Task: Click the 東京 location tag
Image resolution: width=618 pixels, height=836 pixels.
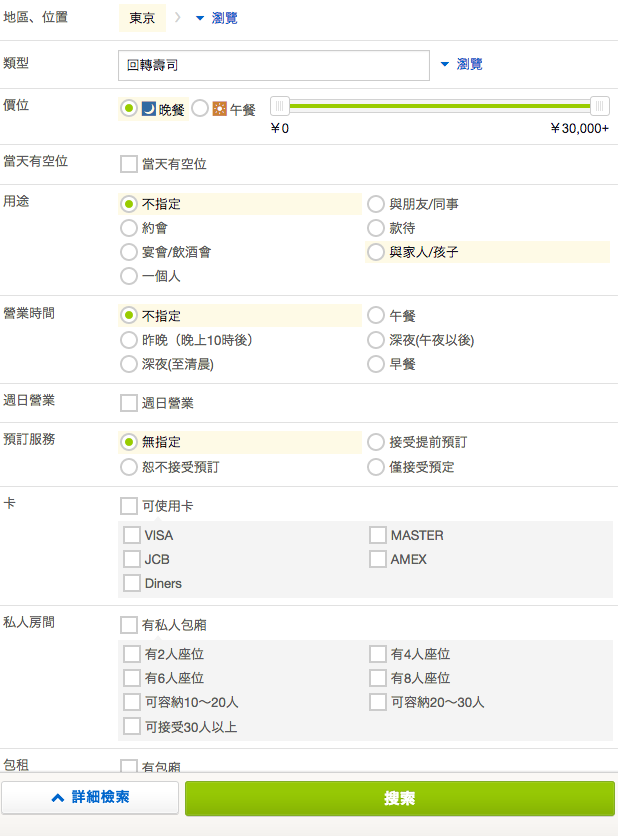Action: click(x=142, y=18)
